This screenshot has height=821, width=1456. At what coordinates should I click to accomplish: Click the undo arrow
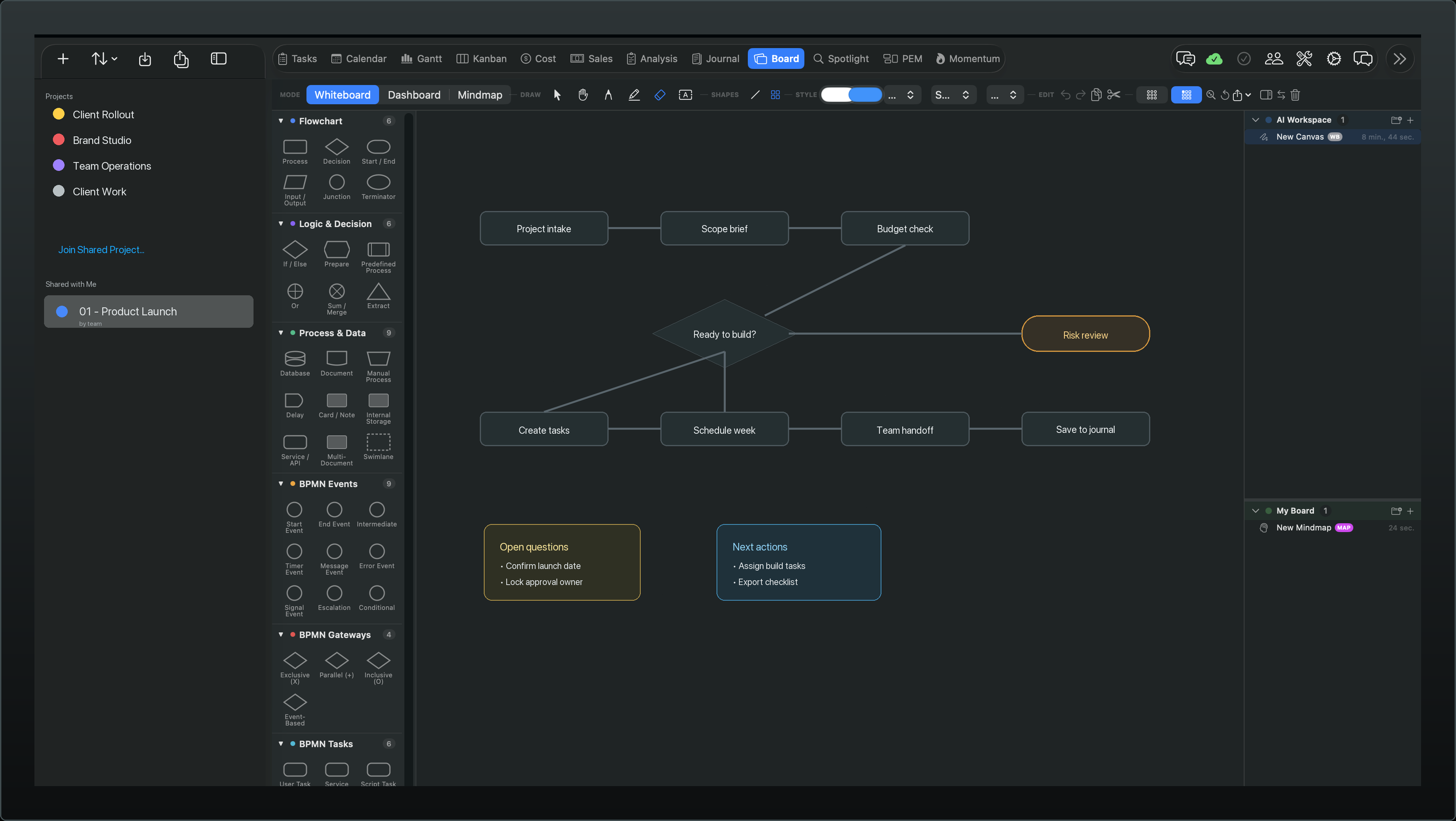(1065, 95)
